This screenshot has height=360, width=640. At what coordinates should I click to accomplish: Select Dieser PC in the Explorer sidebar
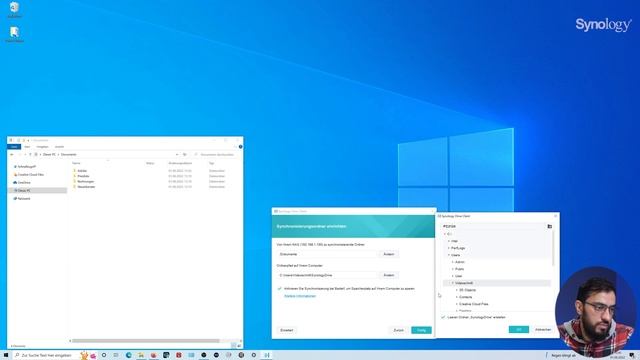pos(37,191)
